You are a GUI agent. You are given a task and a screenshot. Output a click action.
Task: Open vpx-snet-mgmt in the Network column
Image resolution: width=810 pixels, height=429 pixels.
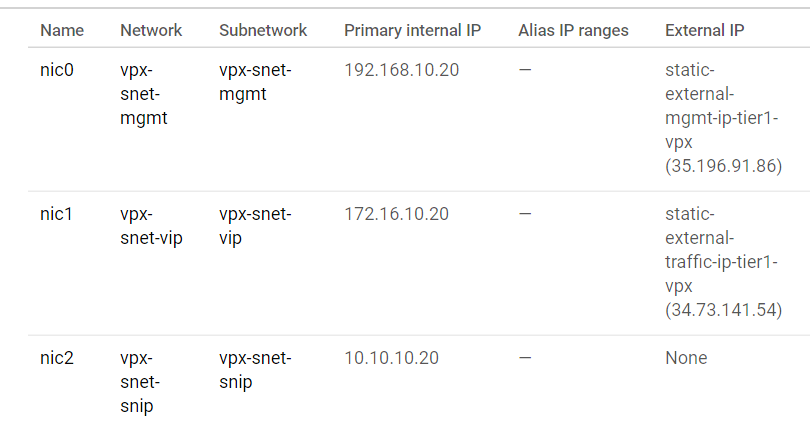click(x=144, y=95)
